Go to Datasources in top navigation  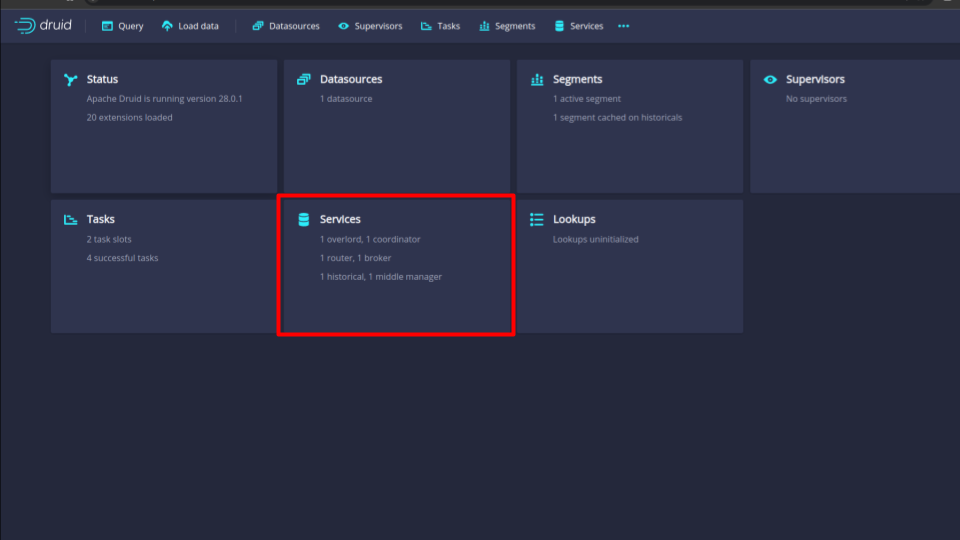pos(286,26)
